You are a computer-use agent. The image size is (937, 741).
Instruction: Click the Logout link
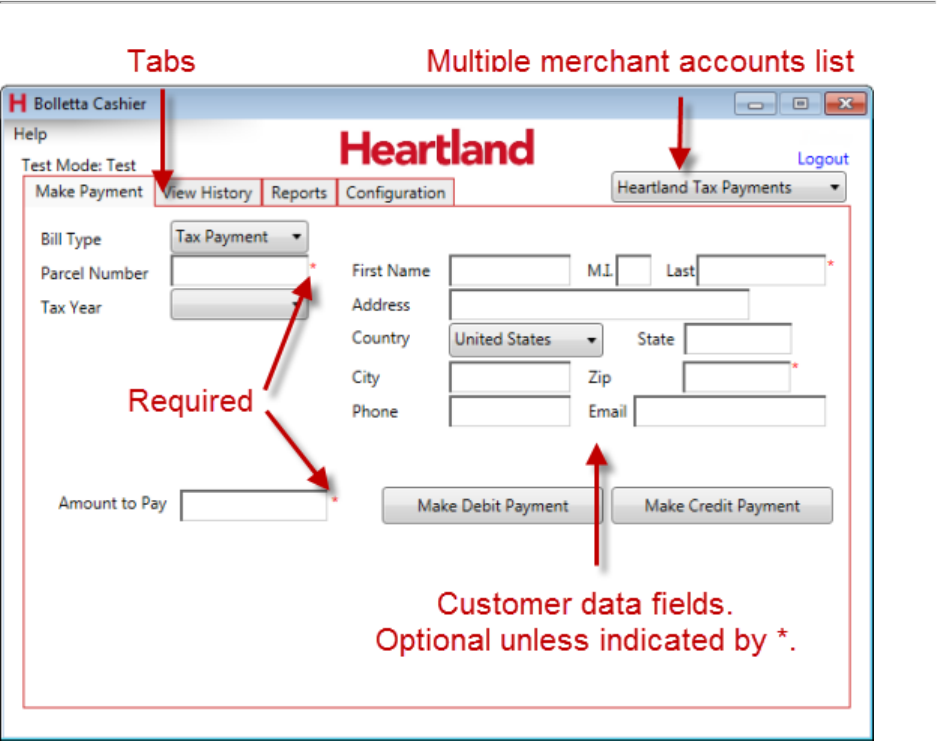coord(823,158)
